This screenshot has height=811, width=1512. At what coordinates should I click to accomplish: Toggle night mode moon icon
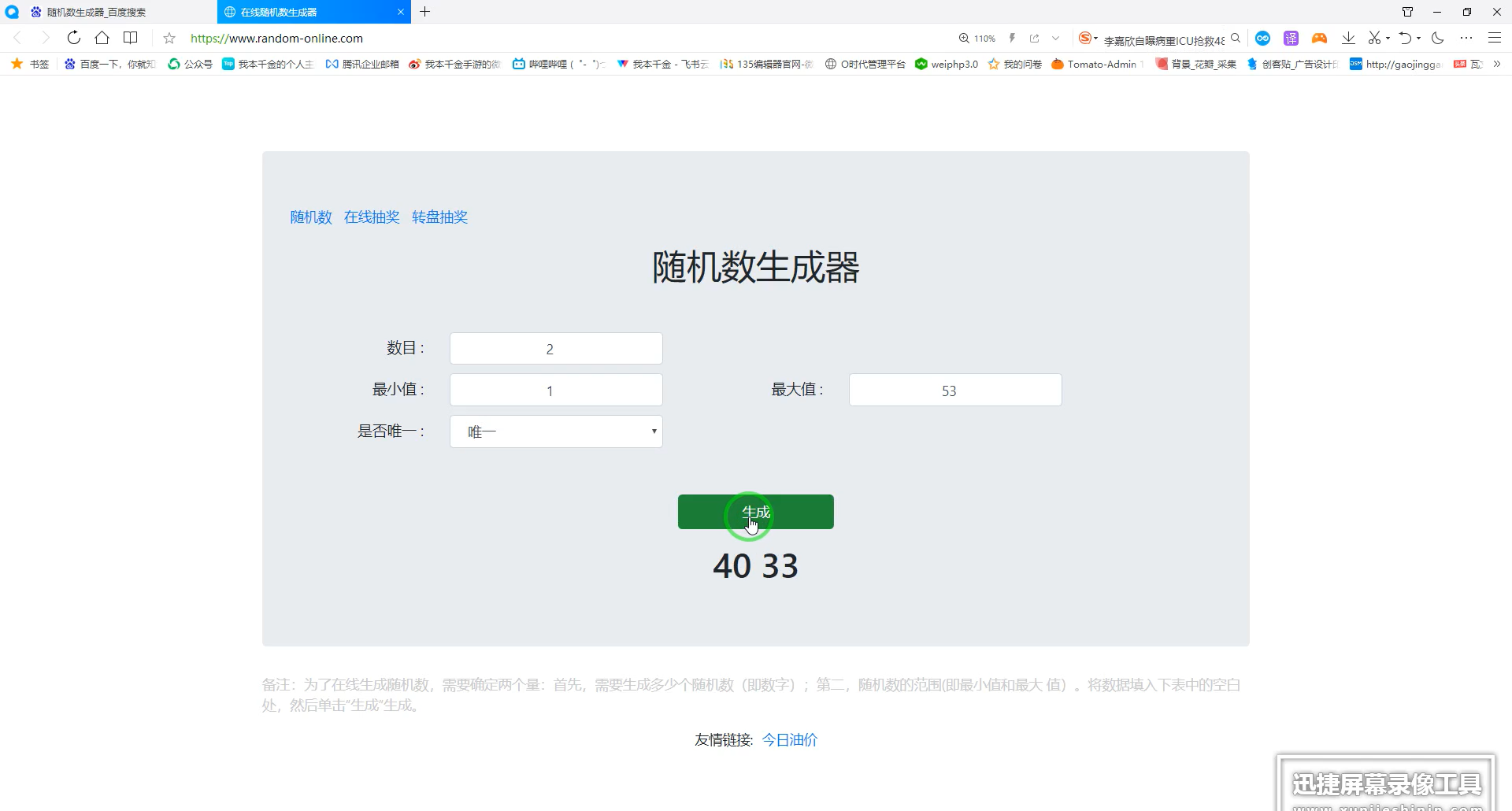[1437, 38]
